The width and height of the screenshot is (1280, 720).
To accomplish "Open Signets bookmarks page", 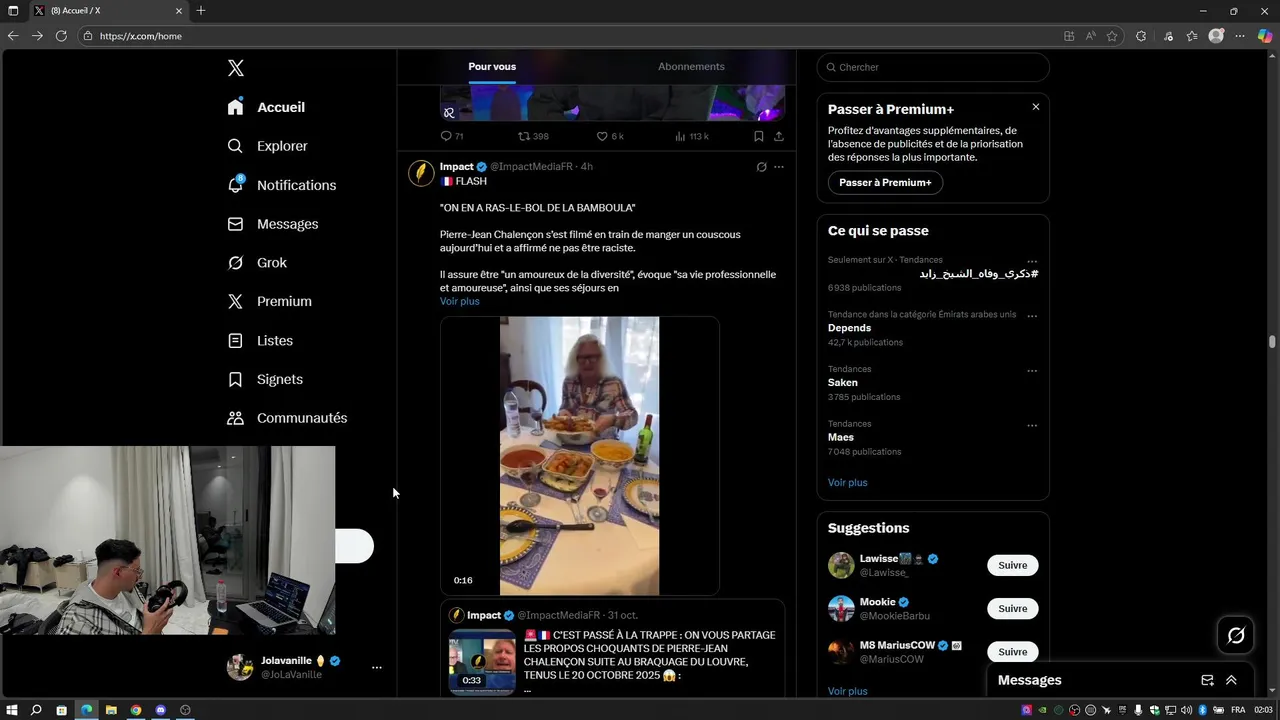I will click(x=265, y=379).
